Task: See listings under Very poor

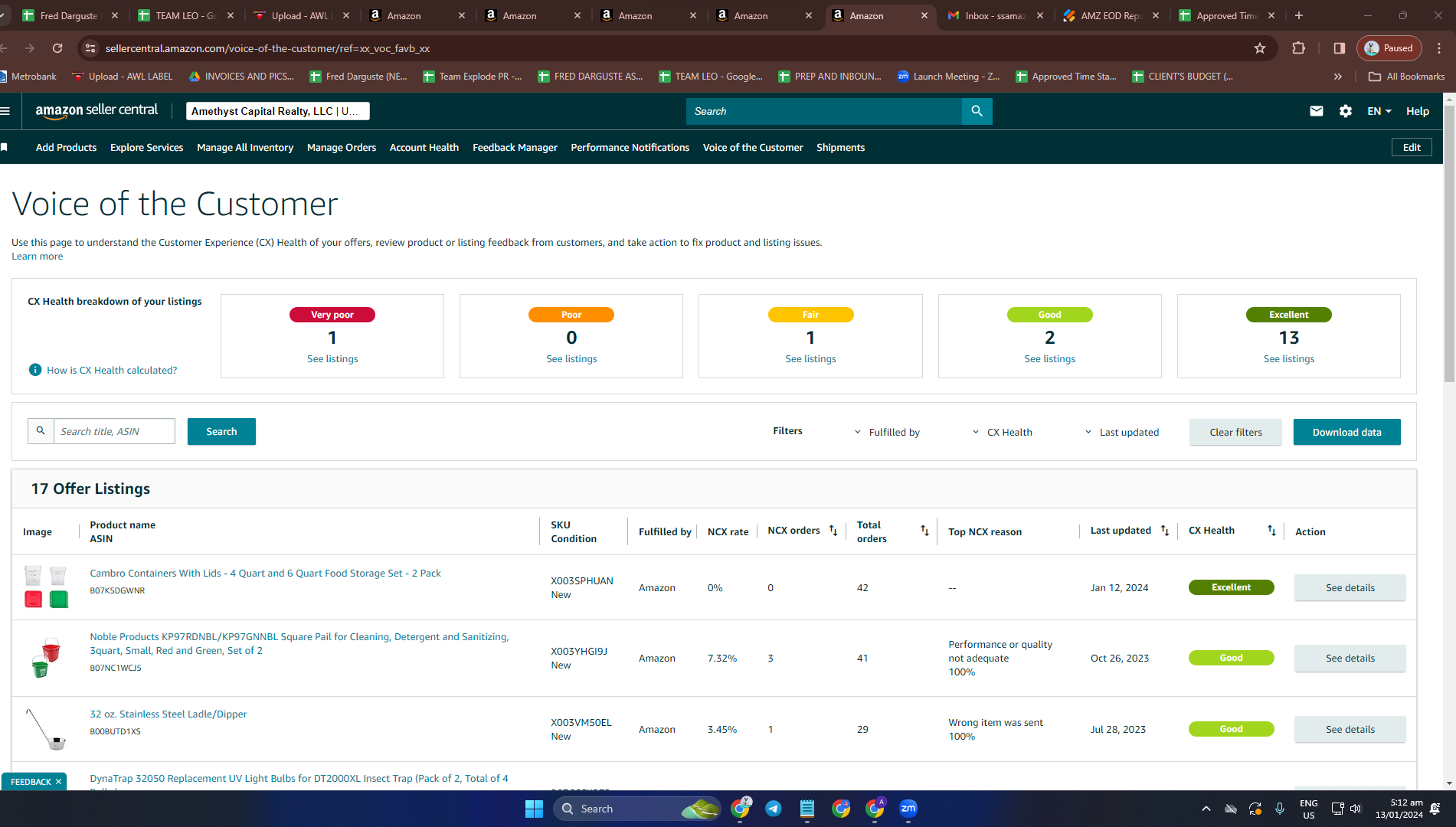Action: point(332,359)
